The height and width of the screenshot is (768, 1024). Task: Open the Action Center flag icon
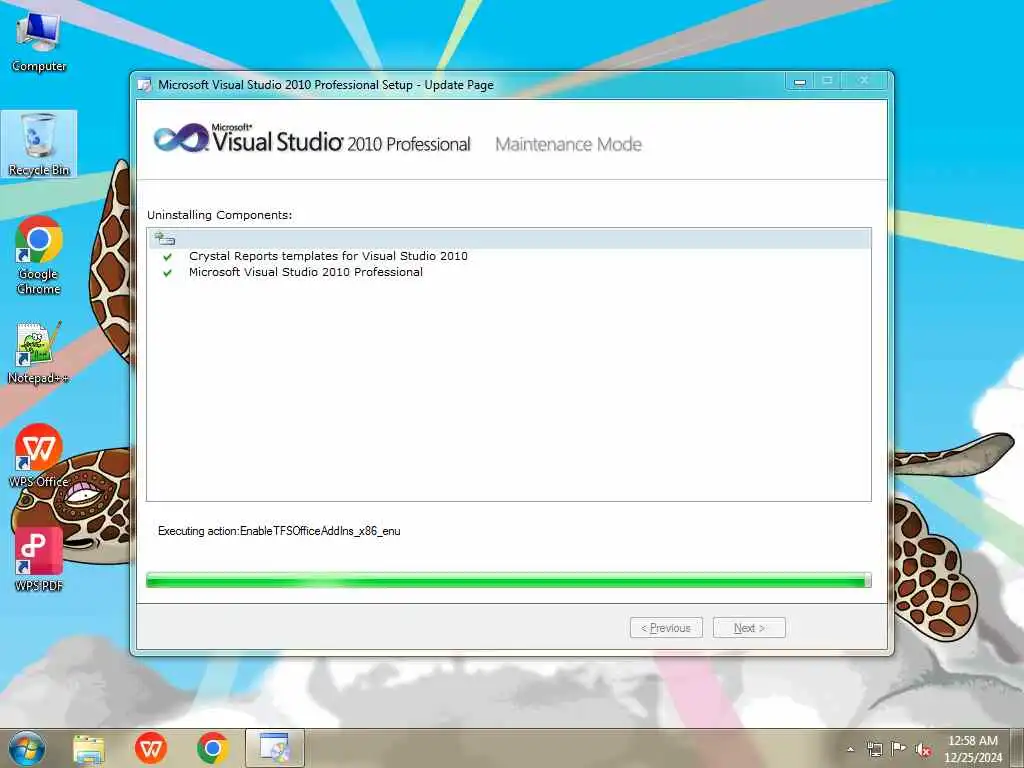(899, 749)
